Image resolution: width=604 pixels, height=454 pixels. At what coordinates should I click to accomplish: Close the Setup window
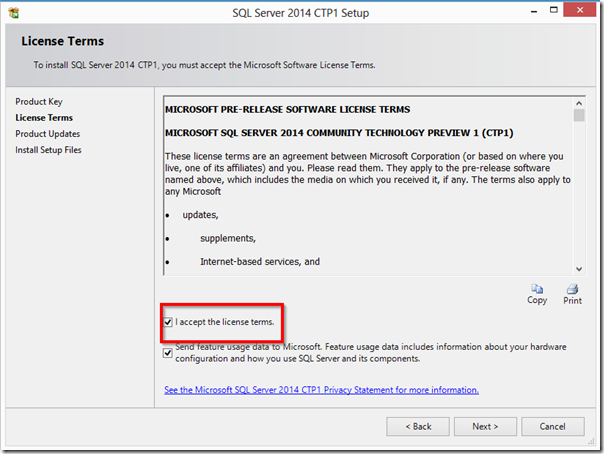tap(580, 10)
